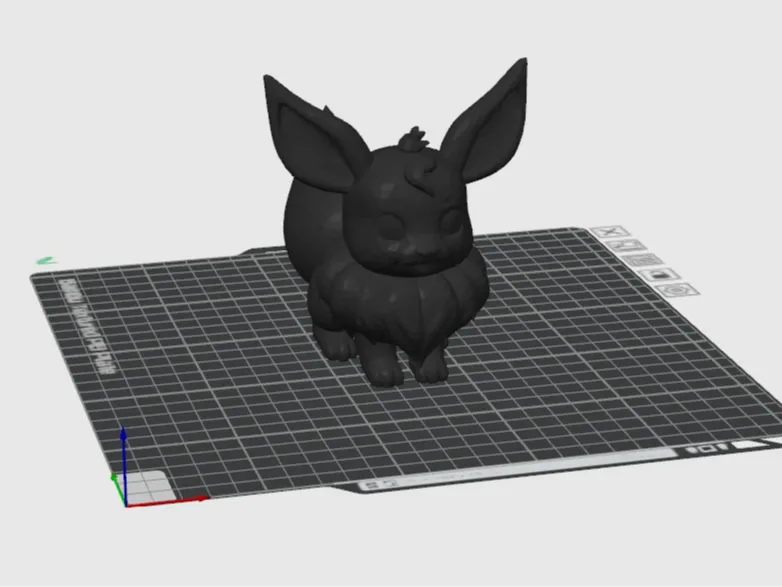Viewport: 782px width, 587px height.
Task: Auto-orient objects using the second plate icon
Action: [x=627, y=246]
